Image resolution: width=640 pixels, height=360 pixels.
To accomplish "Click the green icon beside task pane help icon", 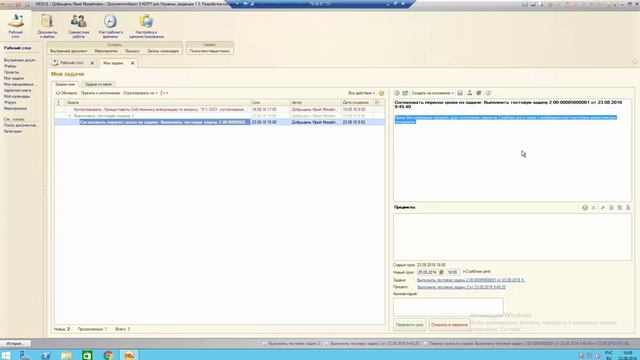I will pos(405,93).
